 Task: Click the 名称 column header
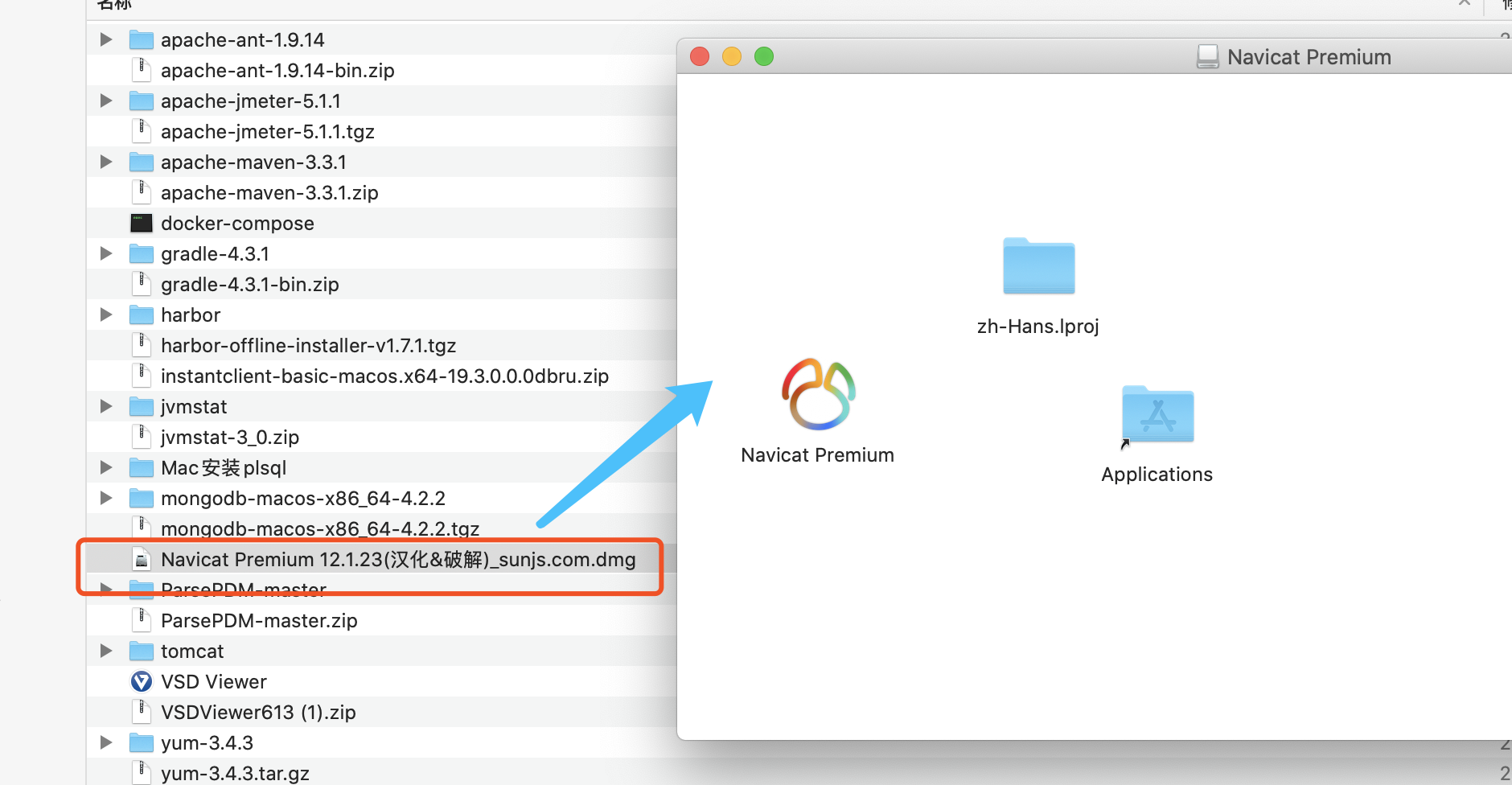tap(113, 6)
